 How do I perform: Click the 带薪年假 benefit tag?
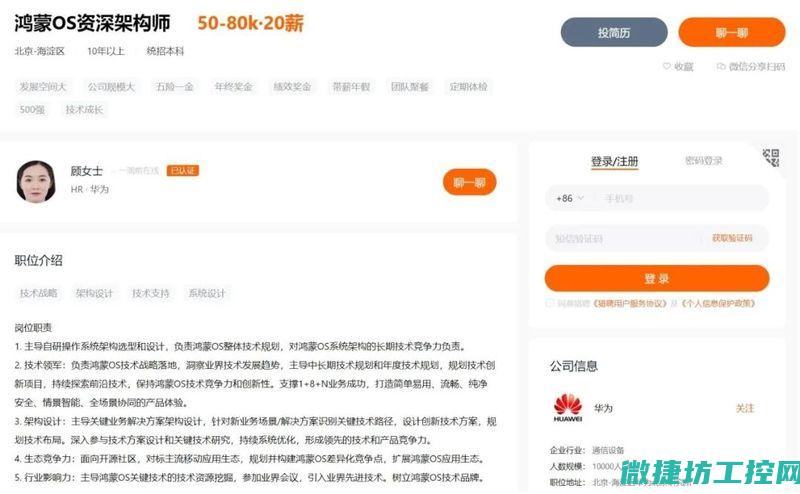[351, 87]
